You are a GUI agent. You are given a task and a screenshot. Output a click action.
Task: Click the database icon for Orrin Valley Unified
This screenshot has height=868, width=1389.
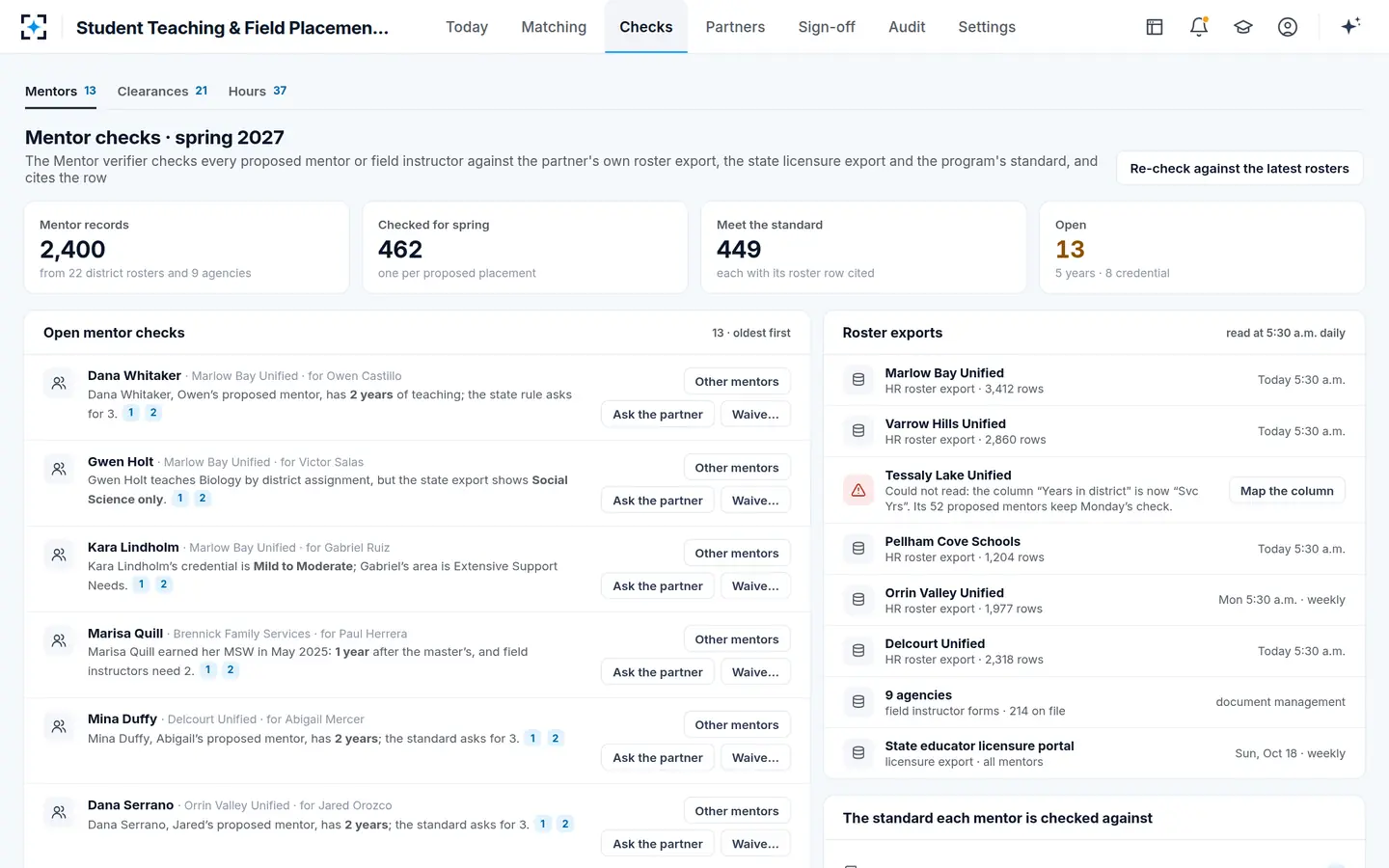858,600
